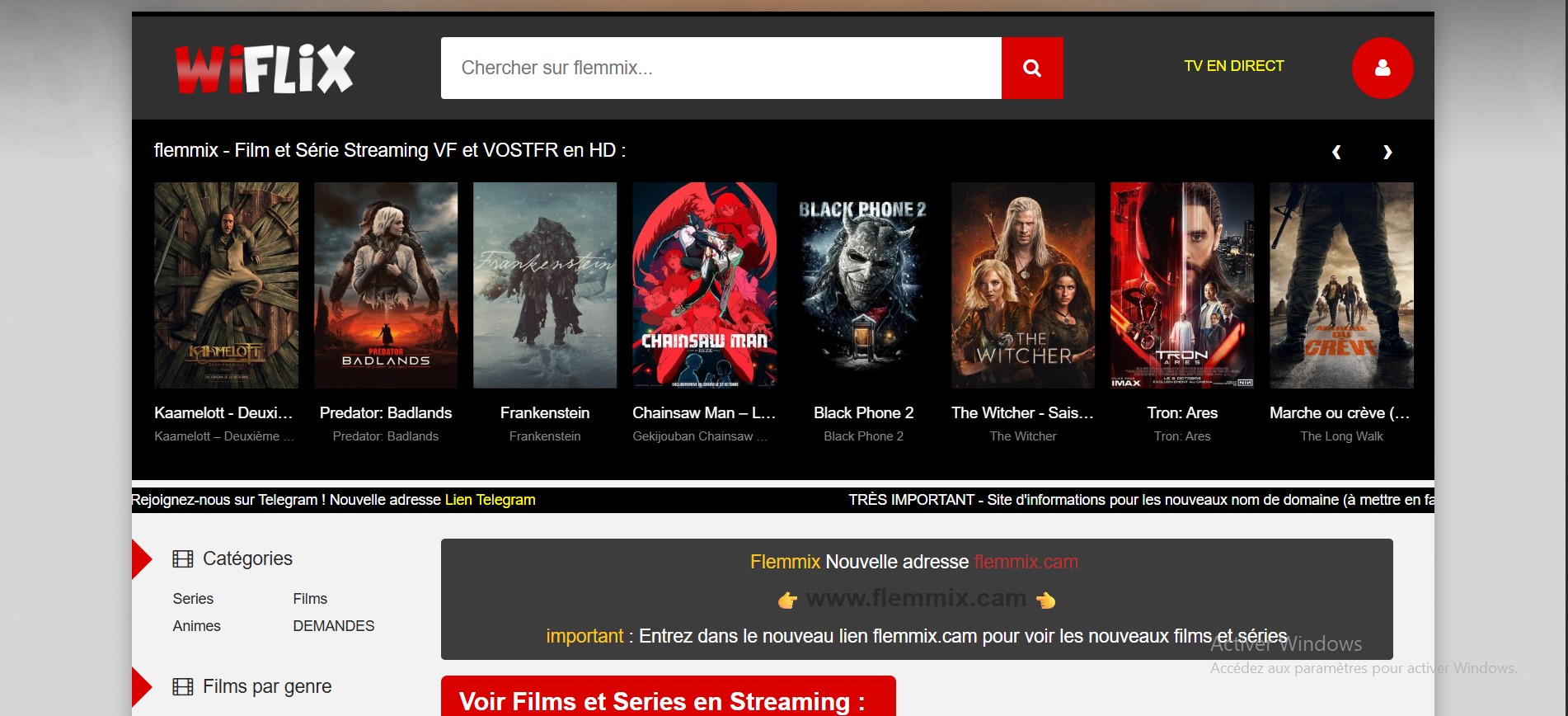Choose The Witcher series poster
Viewport: 1568px width, 716px height.
pos(1023,285)
